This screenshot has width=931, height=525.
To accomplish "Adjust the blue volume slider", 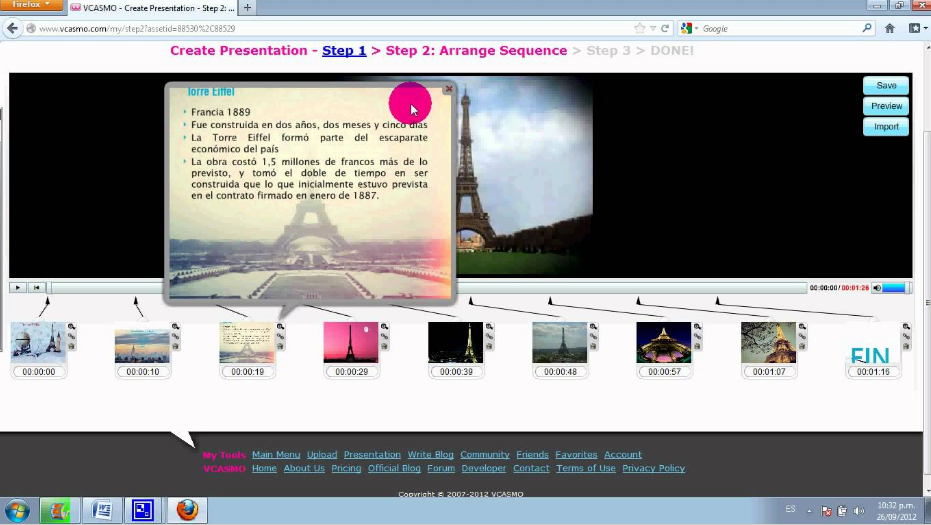I will tap(894, 288).
